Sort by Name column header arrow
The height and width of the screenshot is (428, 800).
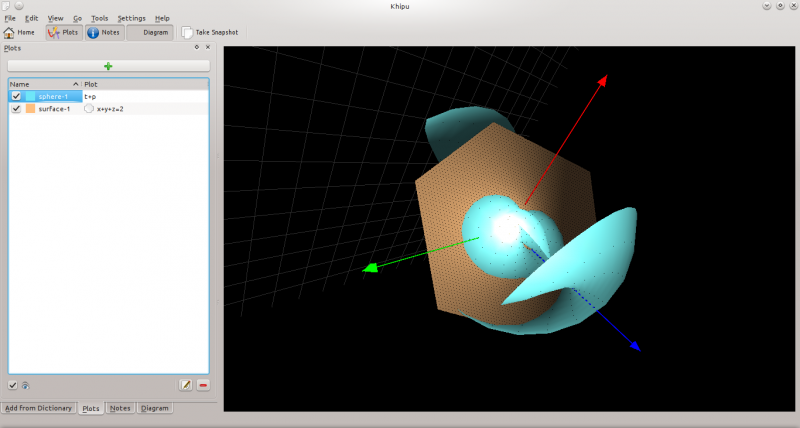tap(76, 85)
